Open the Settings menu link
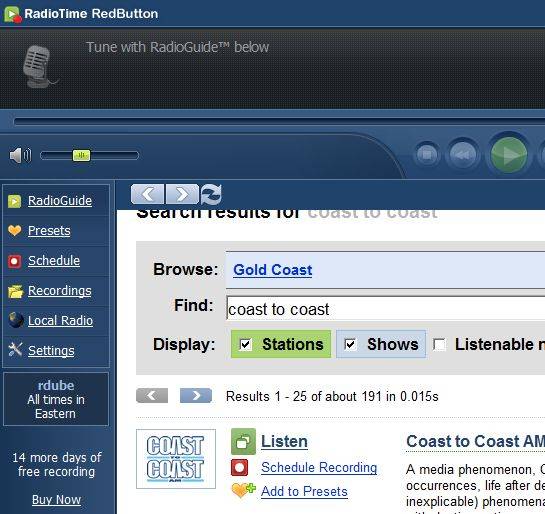545x514 pixels. click(51, 350)
